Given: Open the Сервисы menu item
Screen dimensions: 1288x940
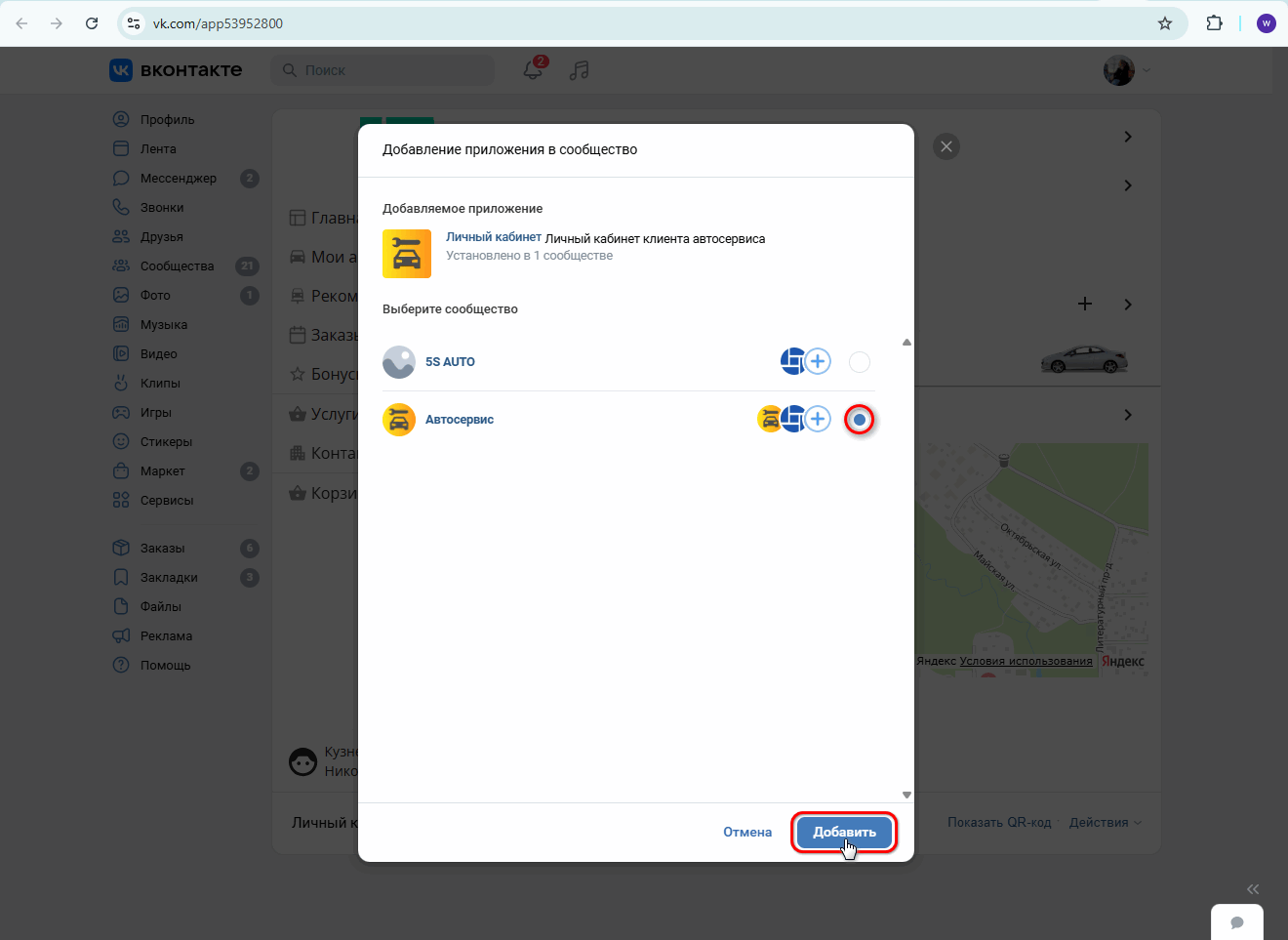Looking at the screenshot, I should click(166, 500).
